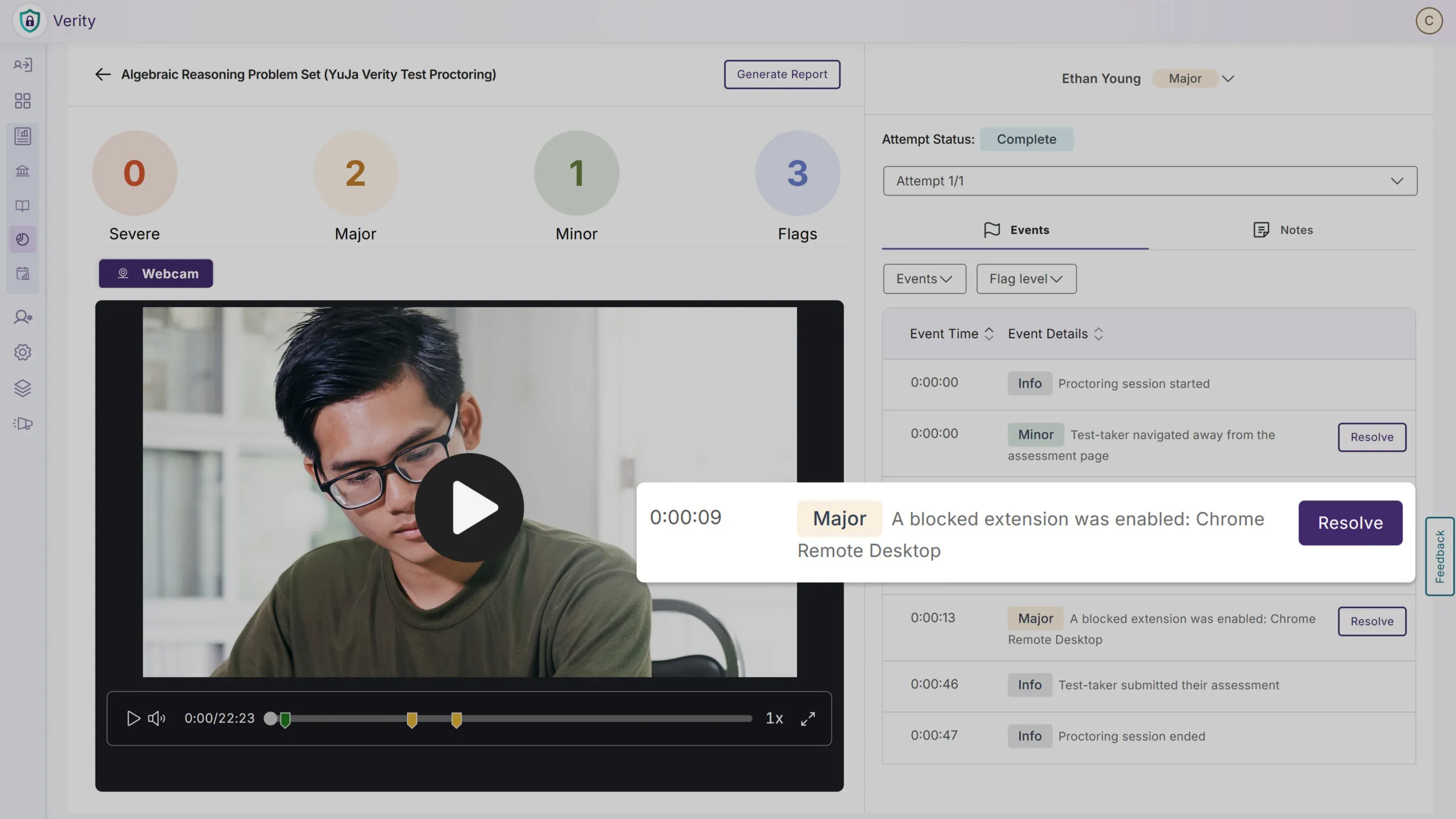This screenshot has height=819, width=1456.
Task: Open the Events filter dropdown
Action: (x=924, y=279)
